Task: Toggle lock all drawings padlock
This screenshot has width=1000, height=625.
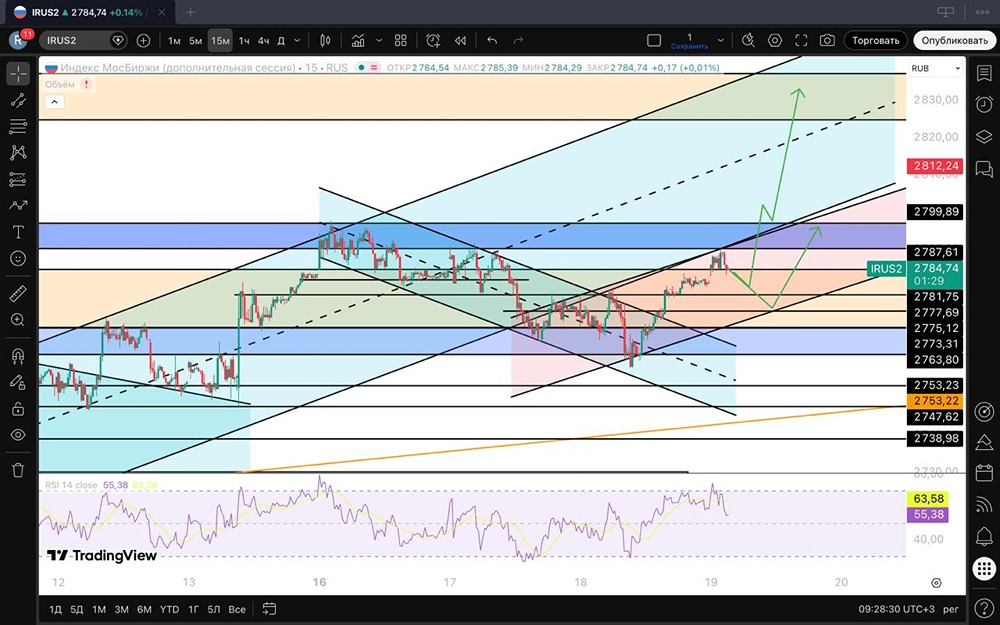Action: click(x=18, y=409)
